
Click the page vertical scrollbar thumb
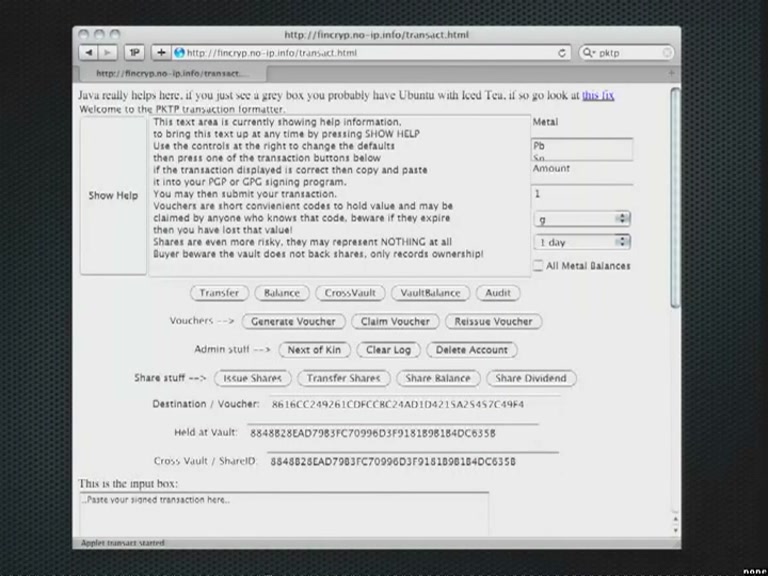[675, 197]
